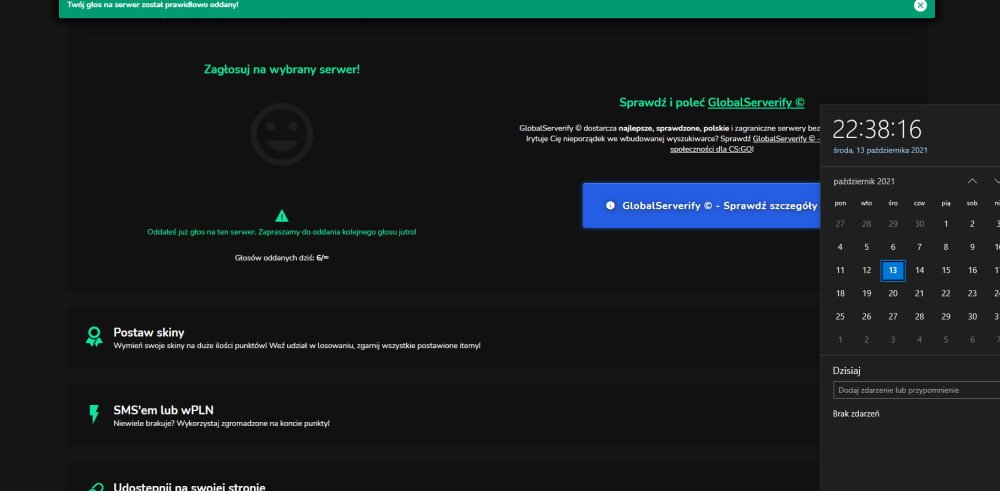Select October 14 in the calendar
The height and width of the screenshot is (491, 1000).
(x=919, y=270)
